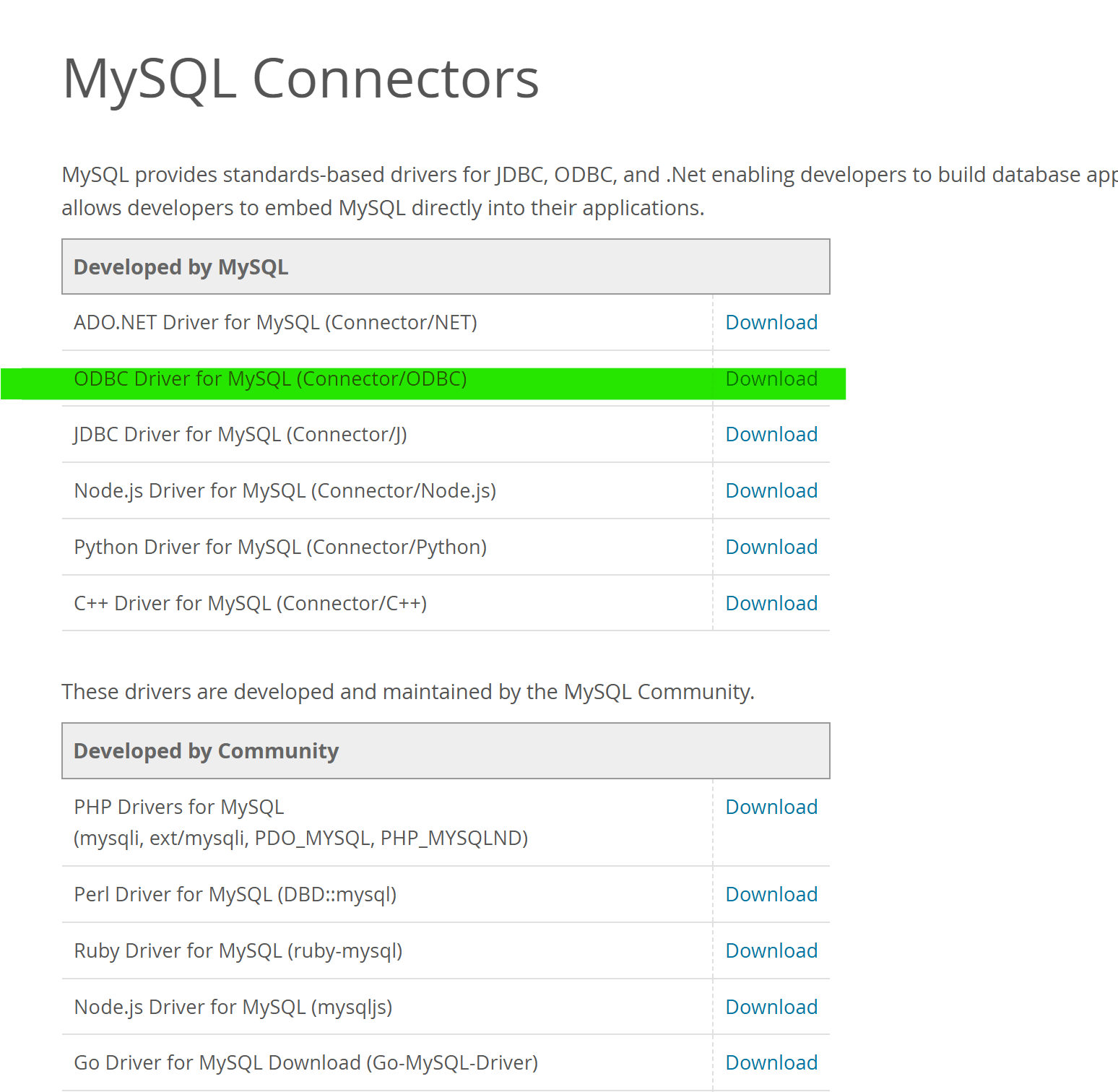Download the Node.js Driver (mysqljs)

click(x=771, y=1007)
